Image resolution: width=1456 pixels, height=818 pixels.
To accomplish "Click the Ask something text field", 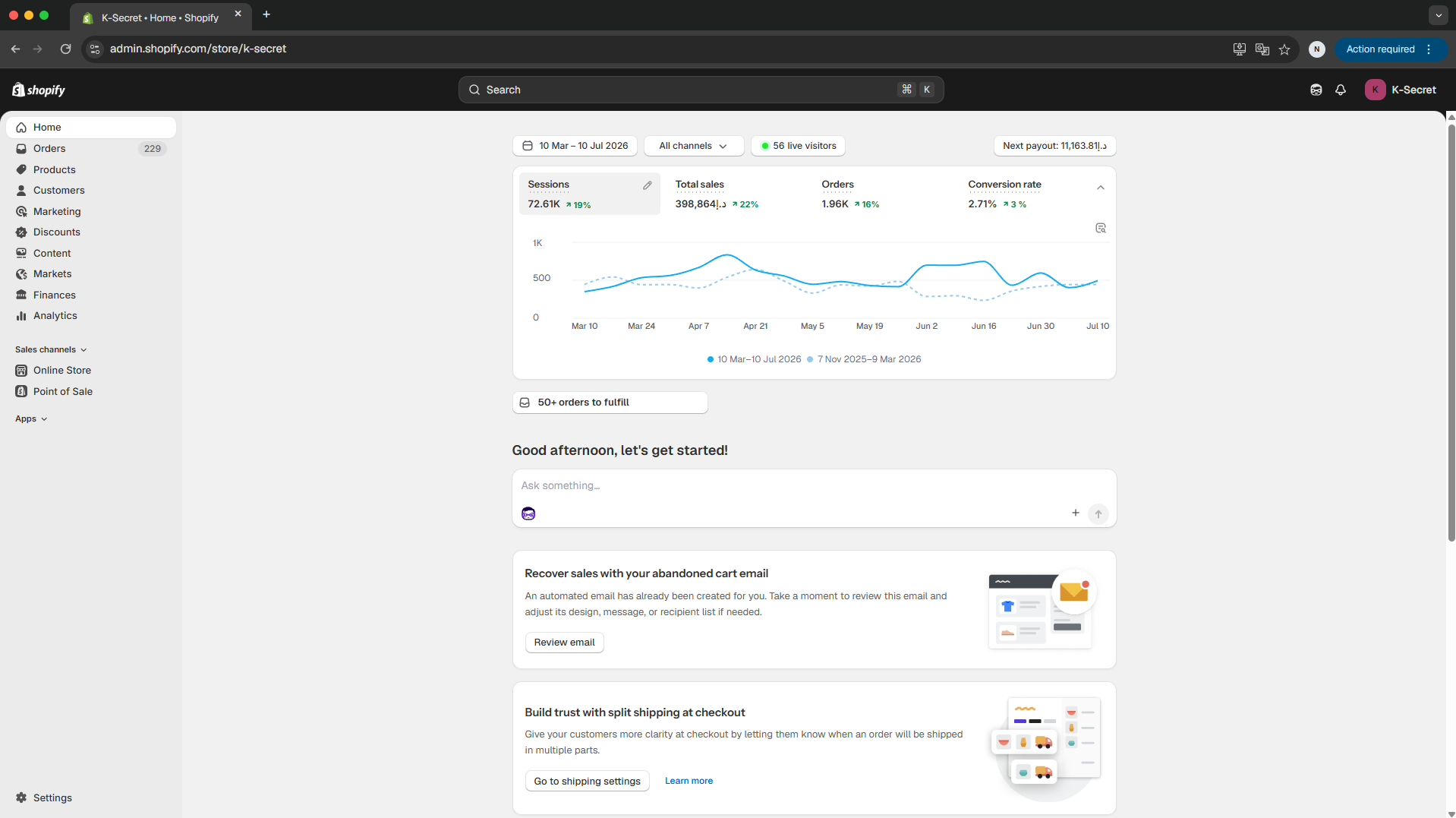I will pos(814,486).
